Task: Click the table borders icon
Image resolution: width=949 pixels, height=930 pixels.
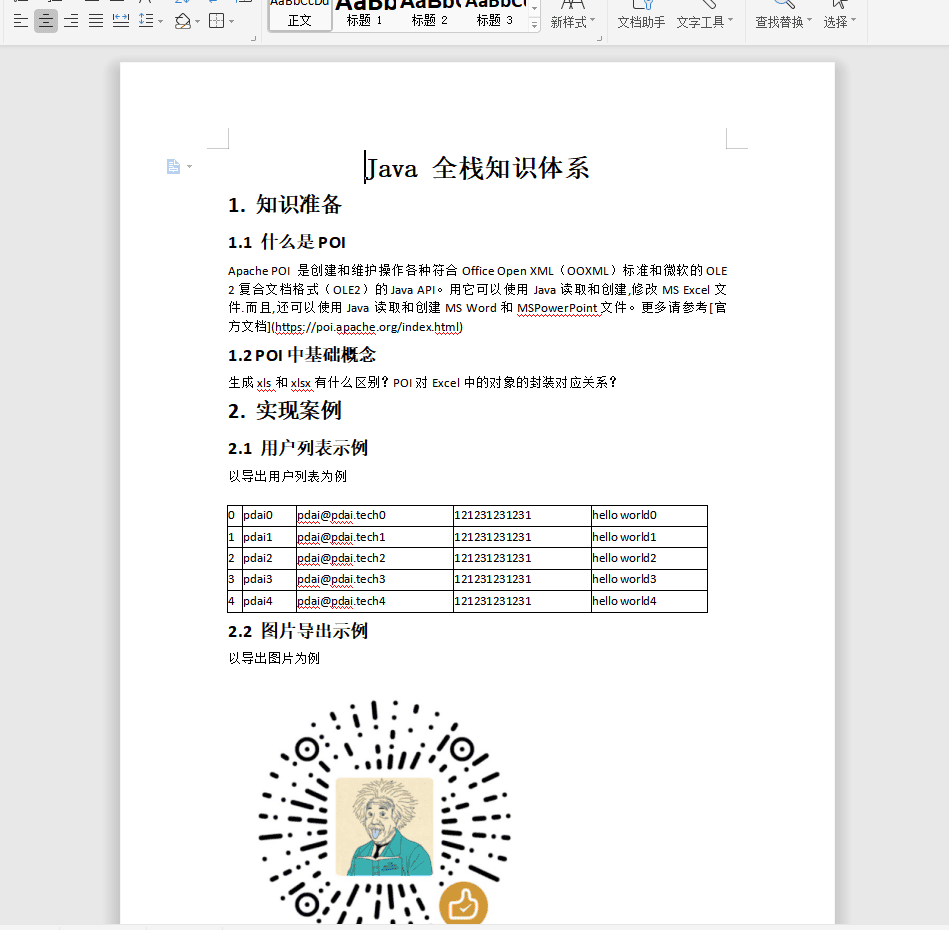Action: coord(216,21)
